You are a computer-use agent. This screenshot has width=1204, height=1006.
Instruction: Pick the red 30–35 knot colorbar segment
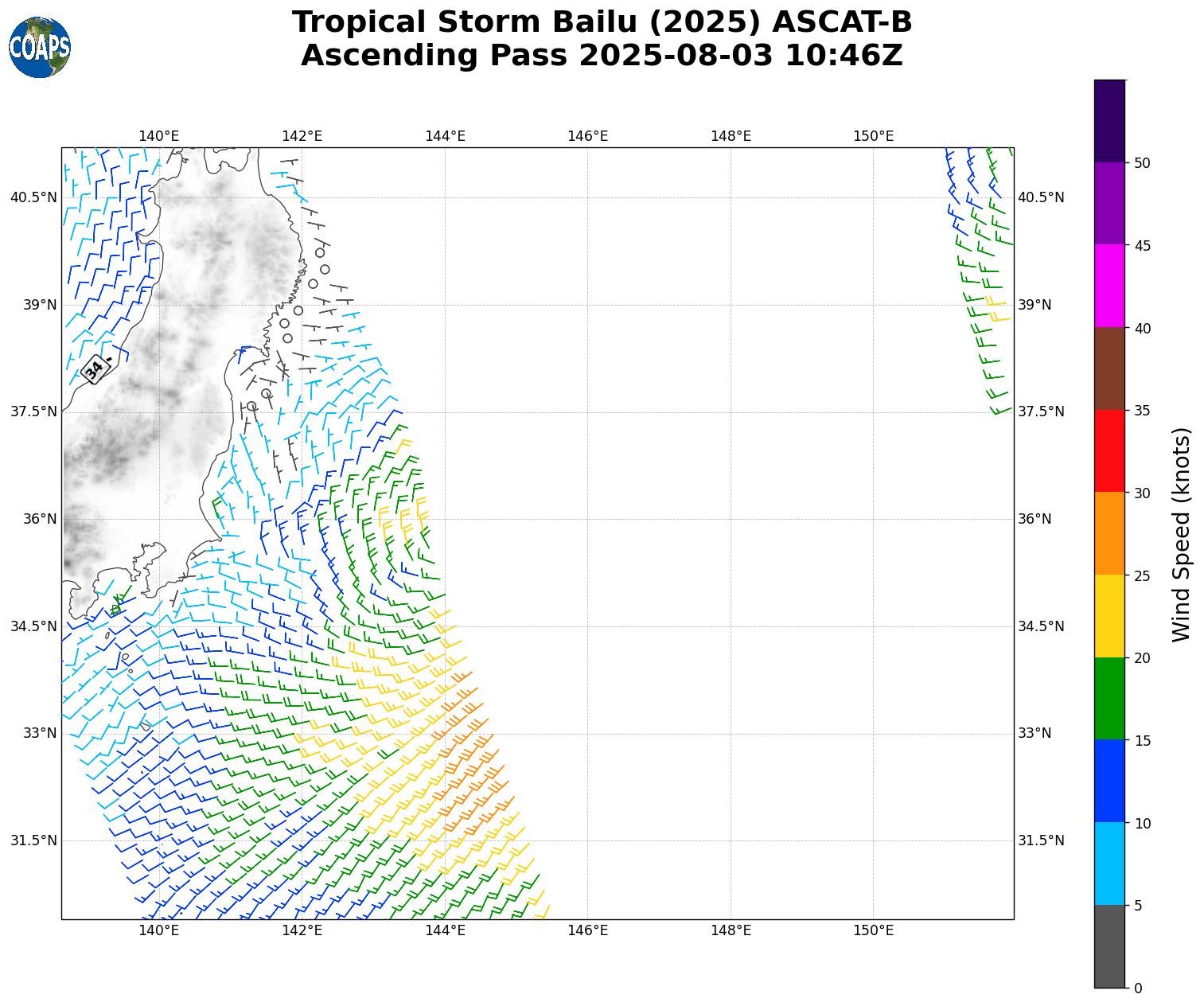[x=1109, y=450]
